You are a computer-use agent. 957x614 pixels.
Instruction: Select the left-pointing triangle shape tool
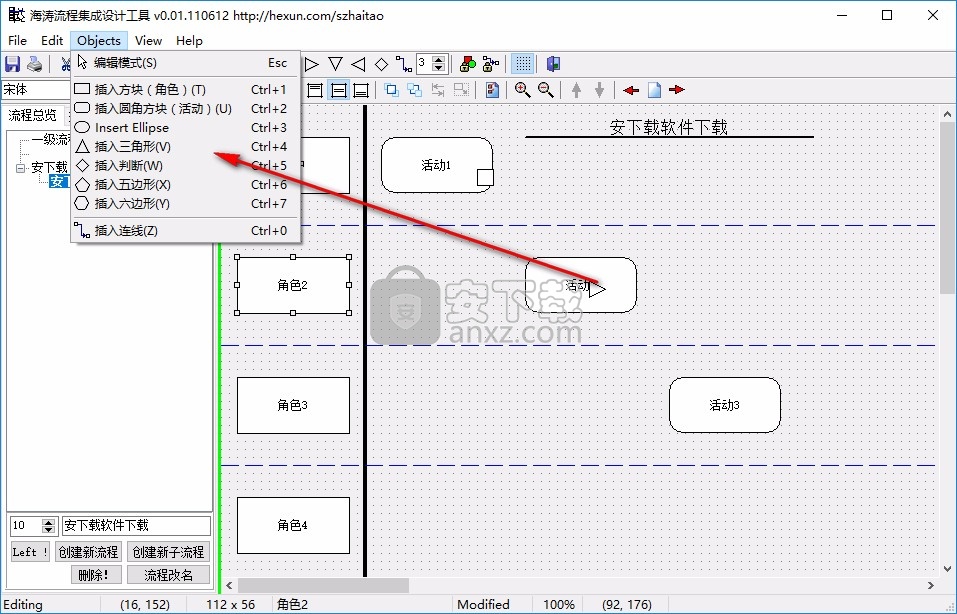pos(358,64)
